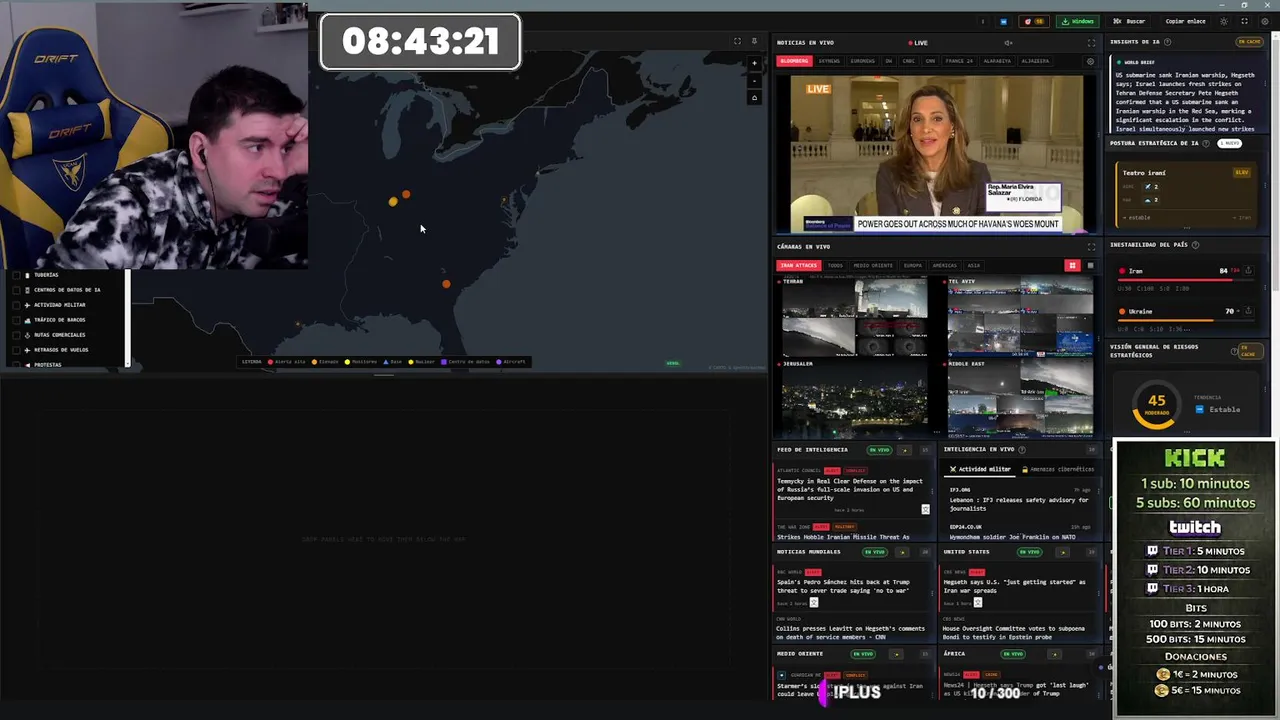The width and height of the screenshot is (1280, 720).
Task: Switch to the CNN channel tab
Action: pyautogui.click(x=930, y=61)
